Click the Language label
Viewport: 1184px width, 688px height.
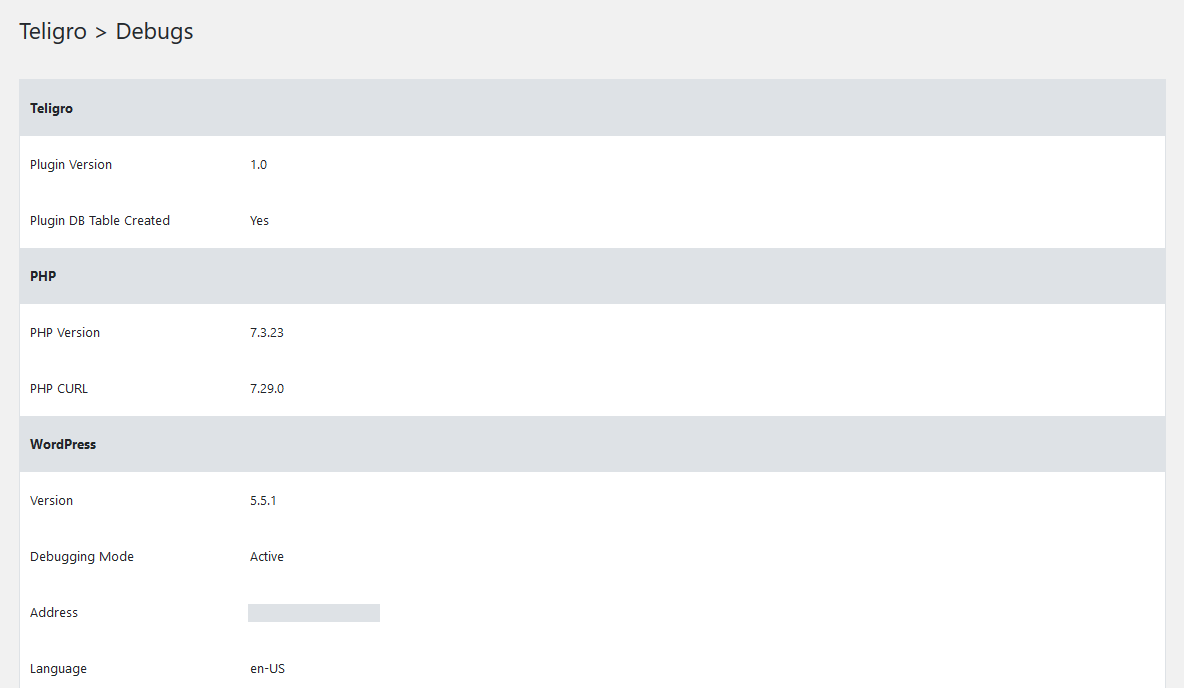58,668
